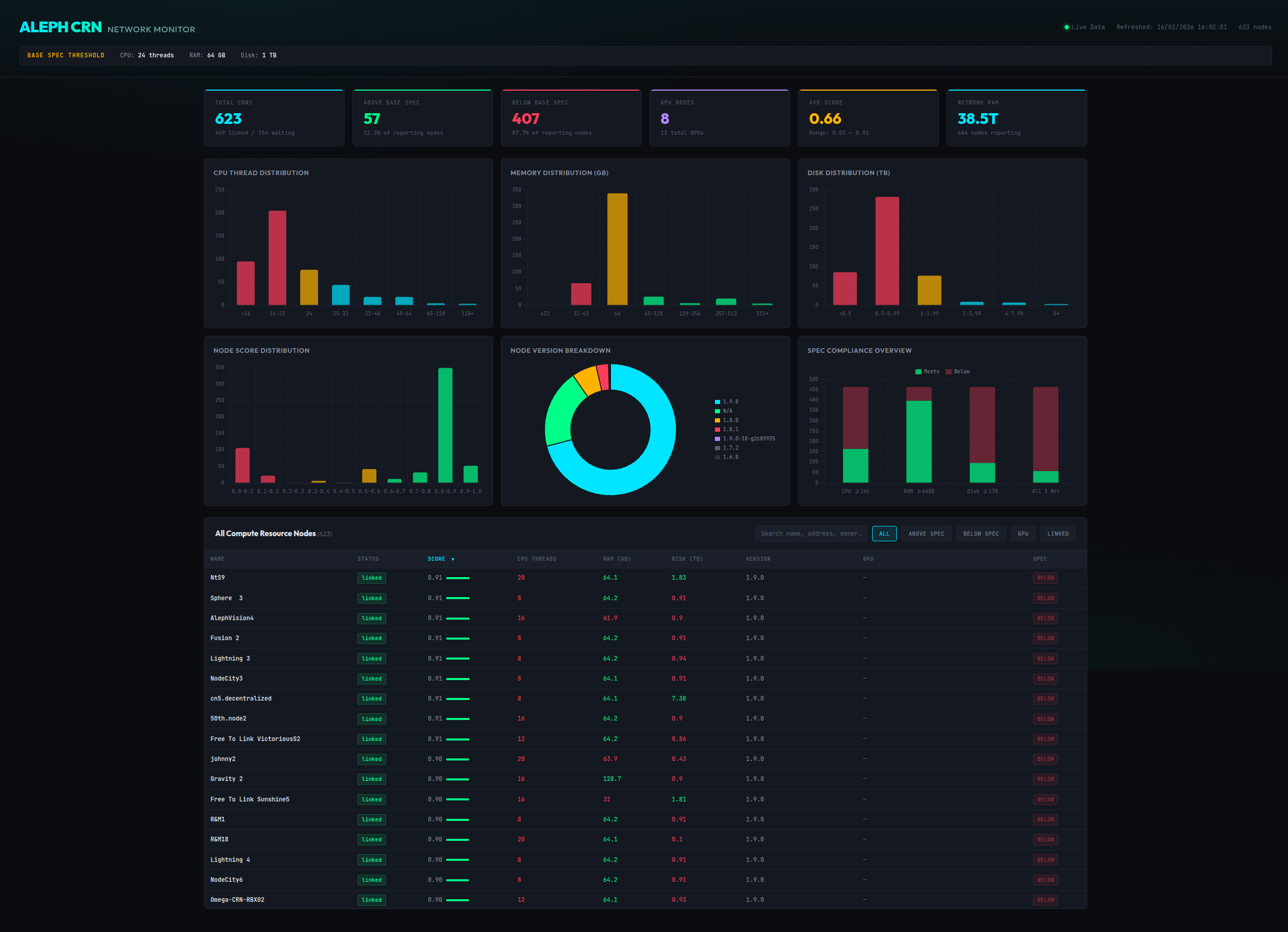The height and width of the screenshot is (932, 1288).
Task: Sort table by CPU Threads column
Action: click(x=536, y=559)
